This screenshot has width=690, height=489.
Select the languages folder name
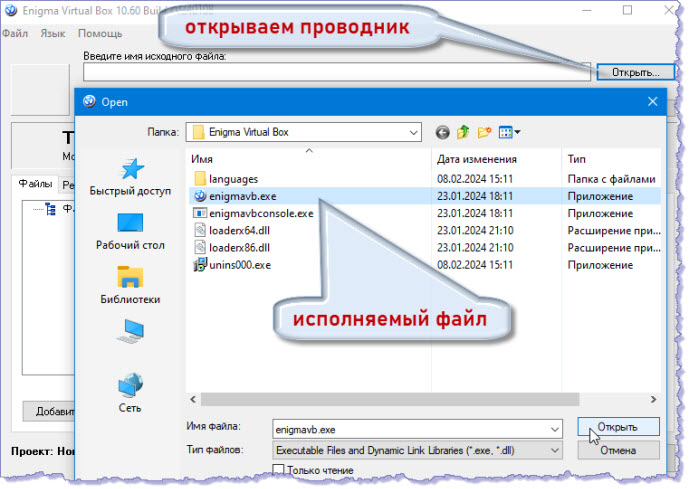click(233, 179)
